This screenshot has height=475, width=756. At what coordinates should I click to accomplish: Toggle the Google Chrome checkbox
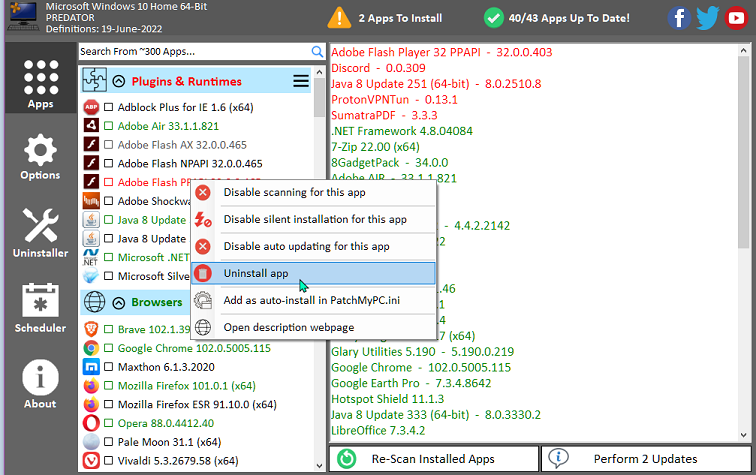108,348
